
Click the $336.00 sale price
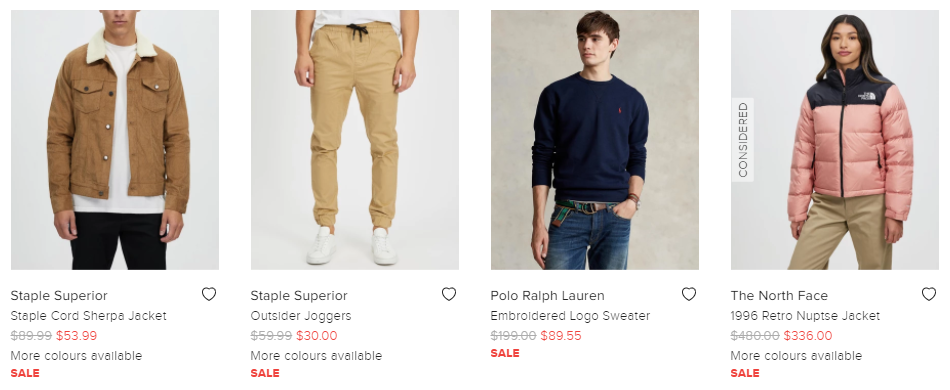(x=808, y=335)
